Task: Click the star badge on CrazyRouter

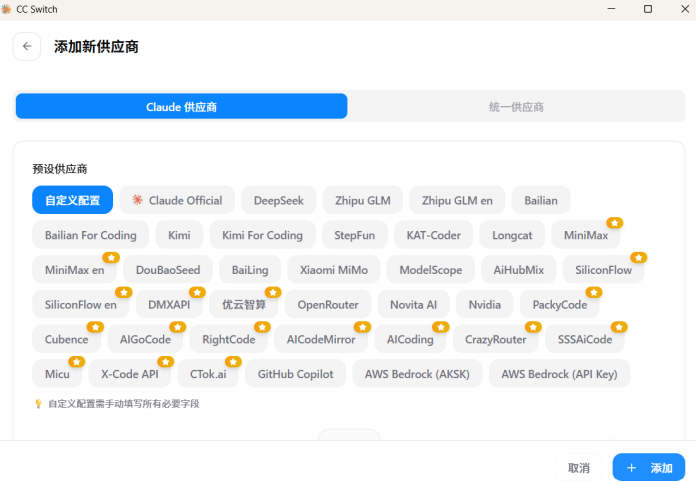Action: (533, 327)
